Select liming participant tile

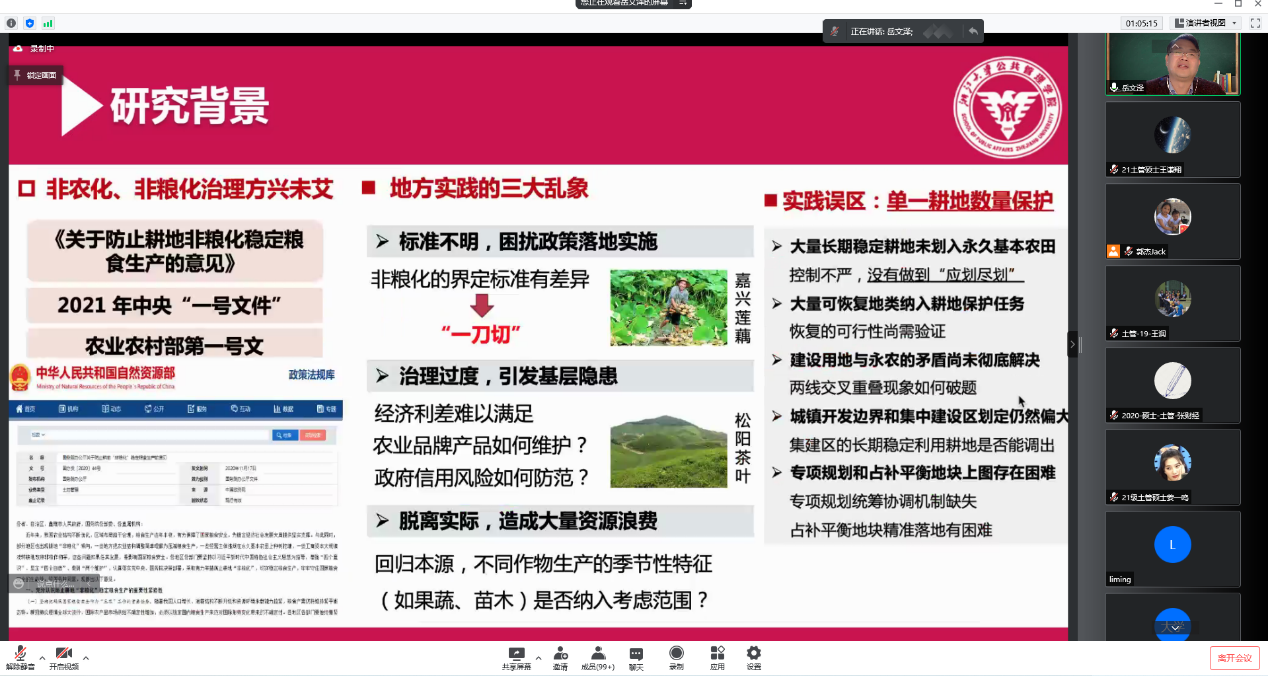click(1173, 549)
